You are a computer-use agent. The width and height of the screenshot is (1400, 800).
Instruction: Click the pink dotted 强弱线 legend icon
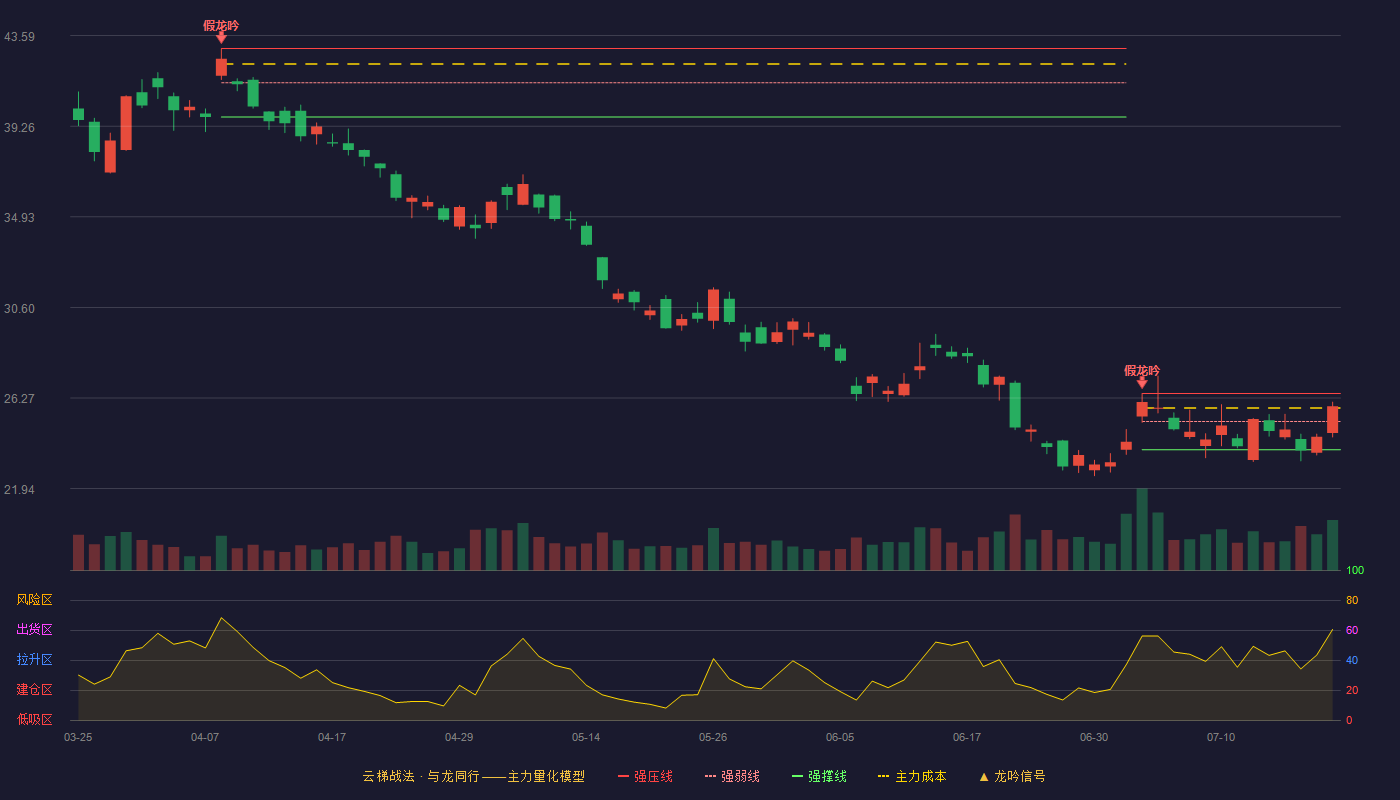(x=710, y=776)
